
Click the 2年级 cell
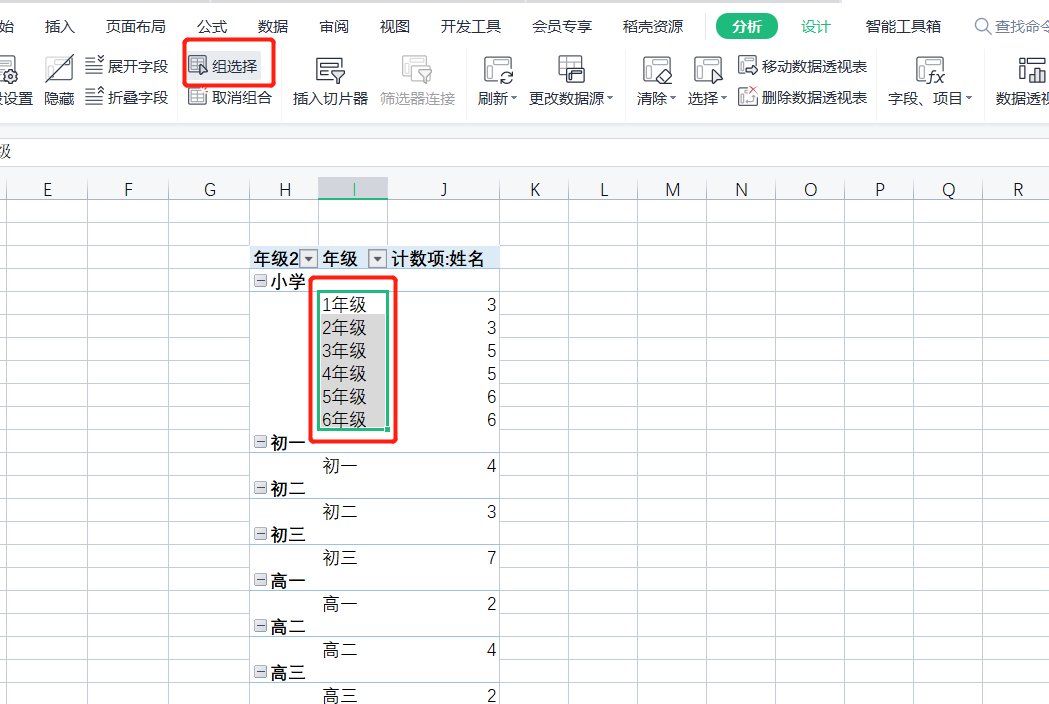pyautogui.click(x=353, y=327)
